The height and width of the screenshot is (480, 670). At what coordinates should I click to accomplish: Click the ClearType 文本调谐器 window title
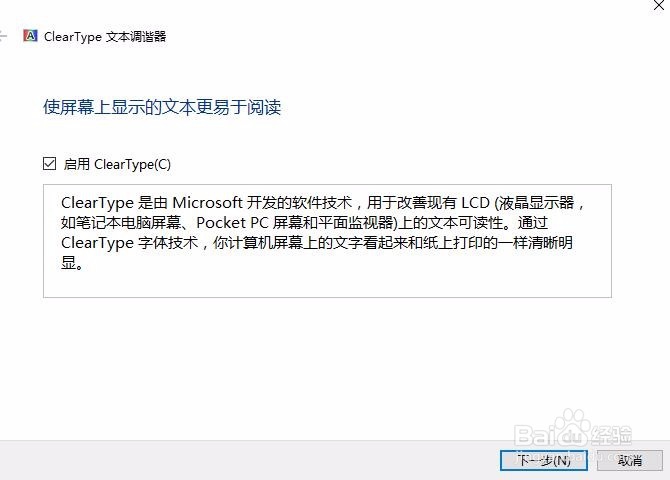(x=105, y=36)
